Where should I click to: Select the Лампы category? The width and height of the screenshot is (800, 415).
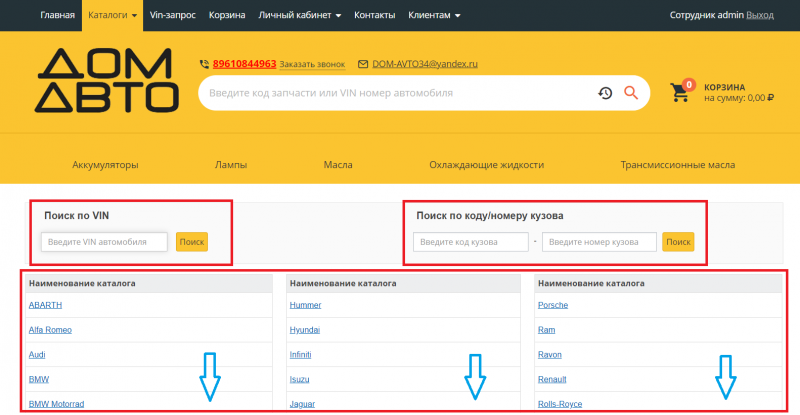231,165
